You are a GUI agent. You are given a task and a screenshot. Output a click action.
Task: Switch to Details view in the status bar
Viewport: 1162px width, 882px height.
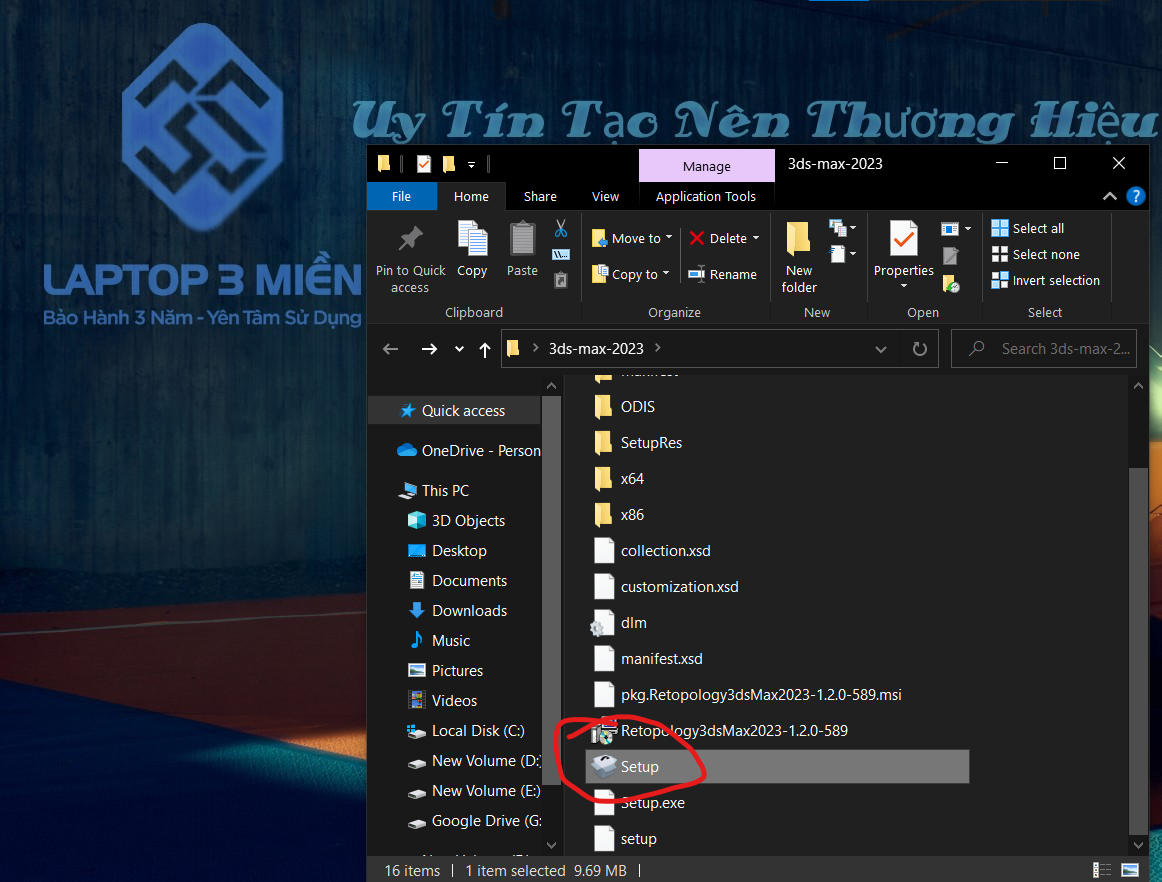pos(1102,869)
